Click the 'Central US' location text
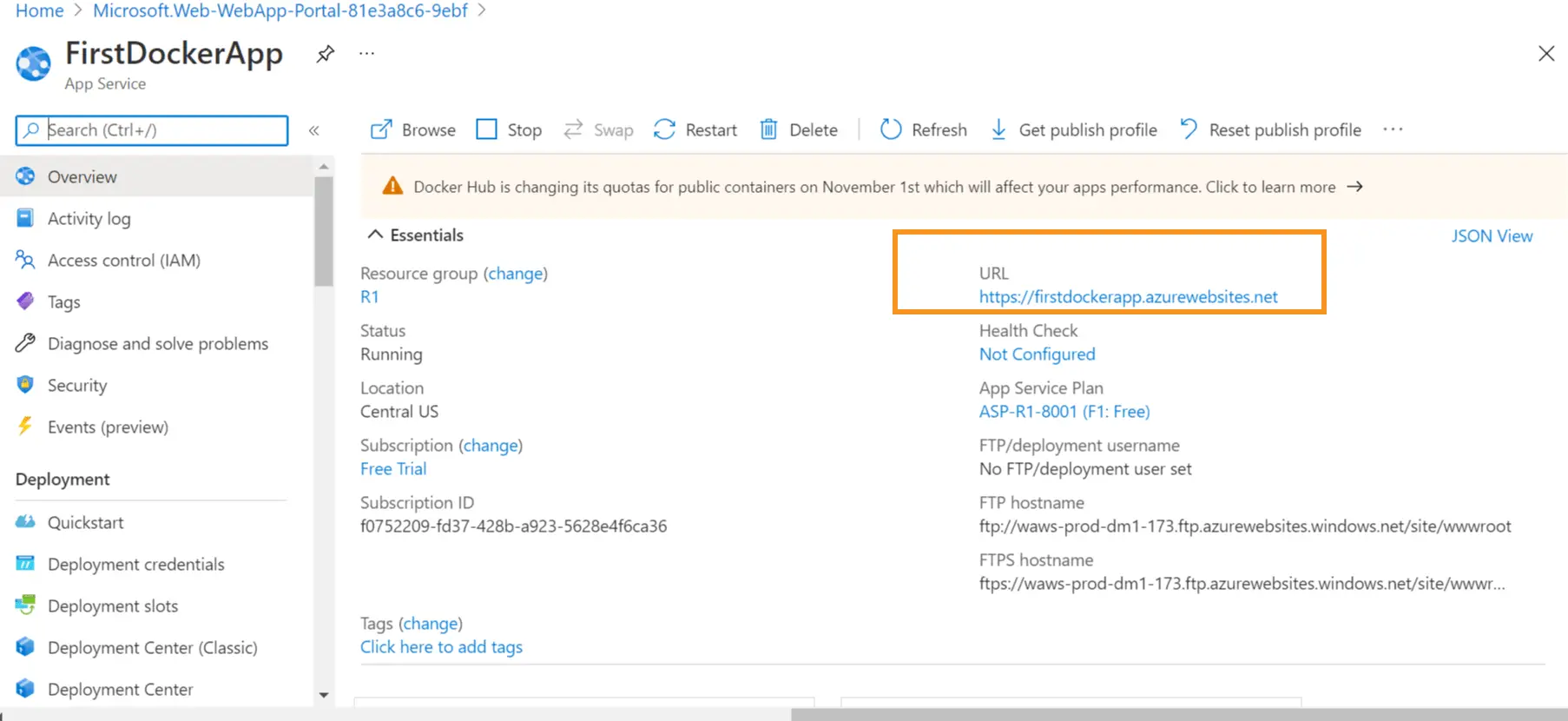The image size is (1568, 721). coord(399,411)
